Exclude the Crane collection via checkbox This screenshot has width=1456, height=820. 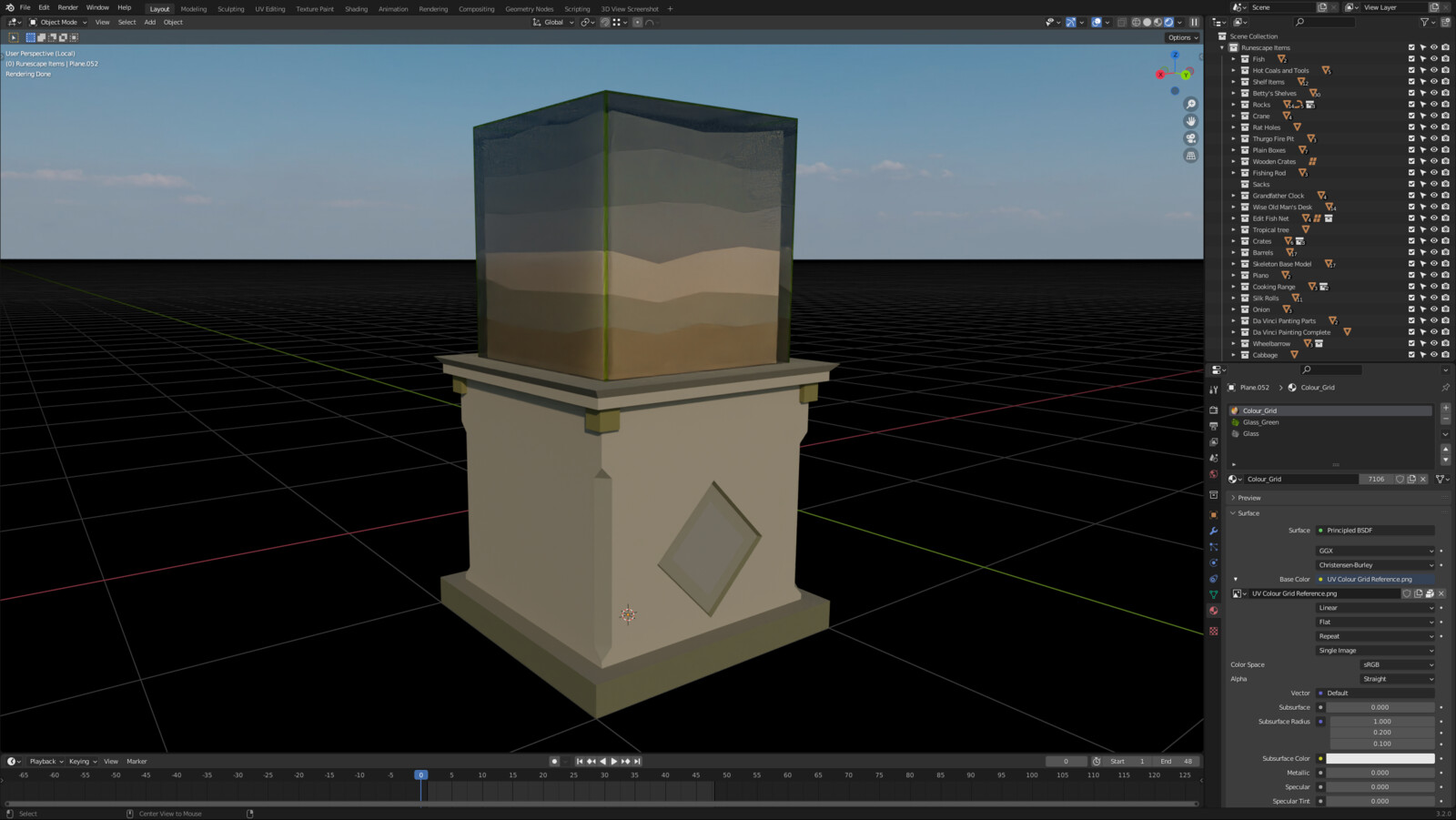(x=1411, y=116)
